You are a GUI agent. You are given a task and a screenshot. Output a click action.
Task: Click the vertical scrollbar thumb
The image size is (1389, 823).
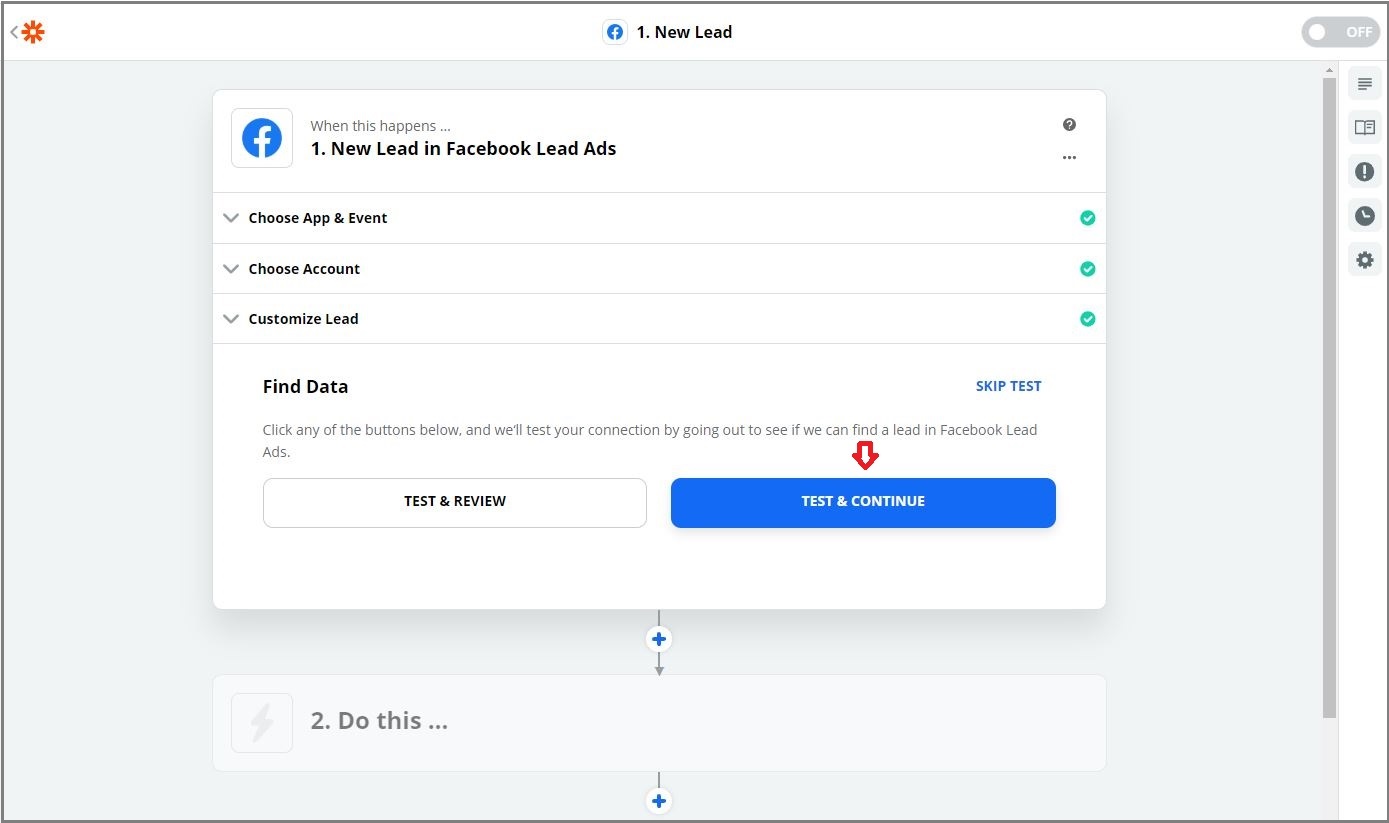click(x=1329, y=397)
